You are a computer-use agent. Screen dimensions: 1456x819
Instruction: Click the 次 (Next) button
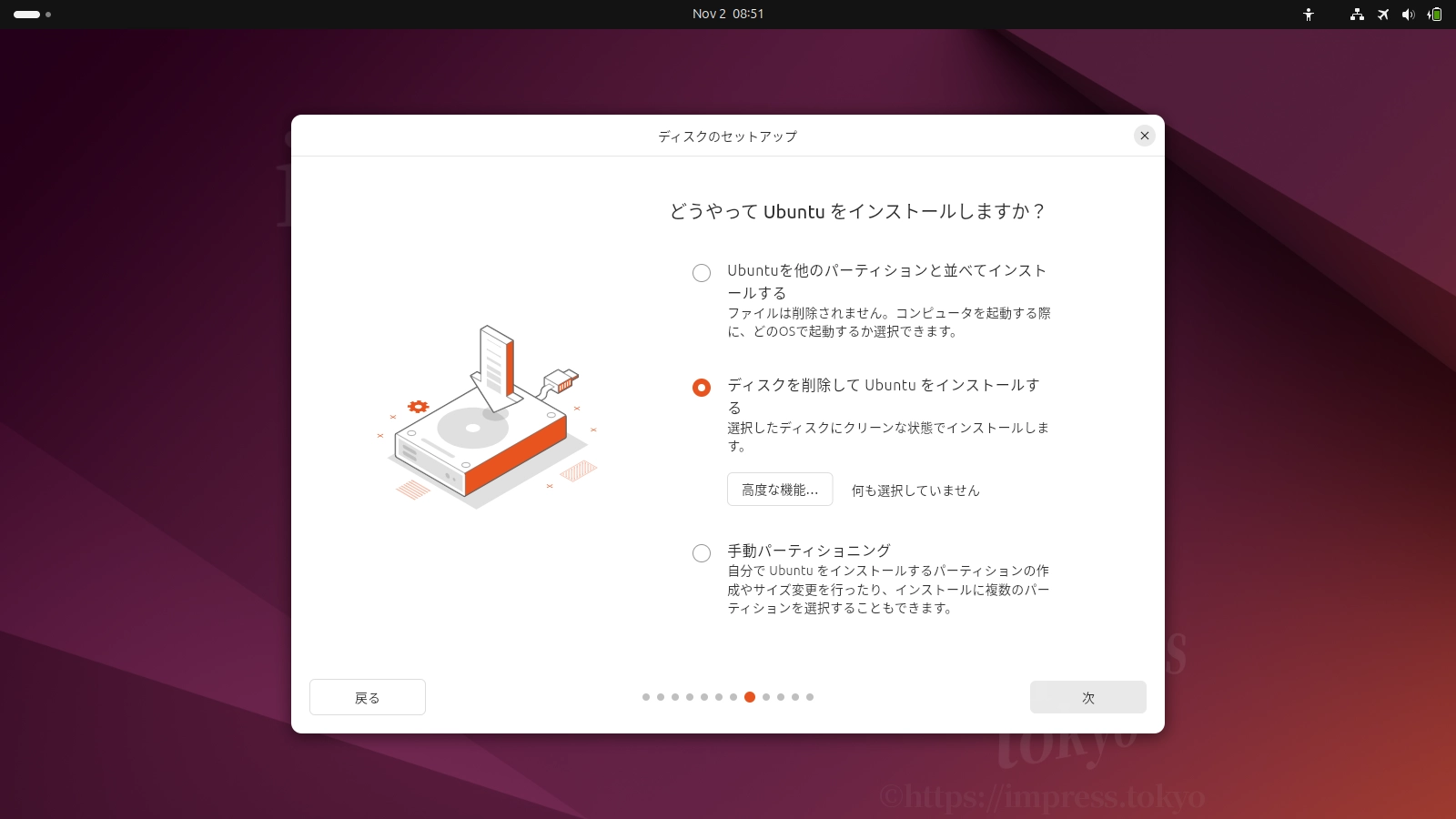pos(1088,697)
